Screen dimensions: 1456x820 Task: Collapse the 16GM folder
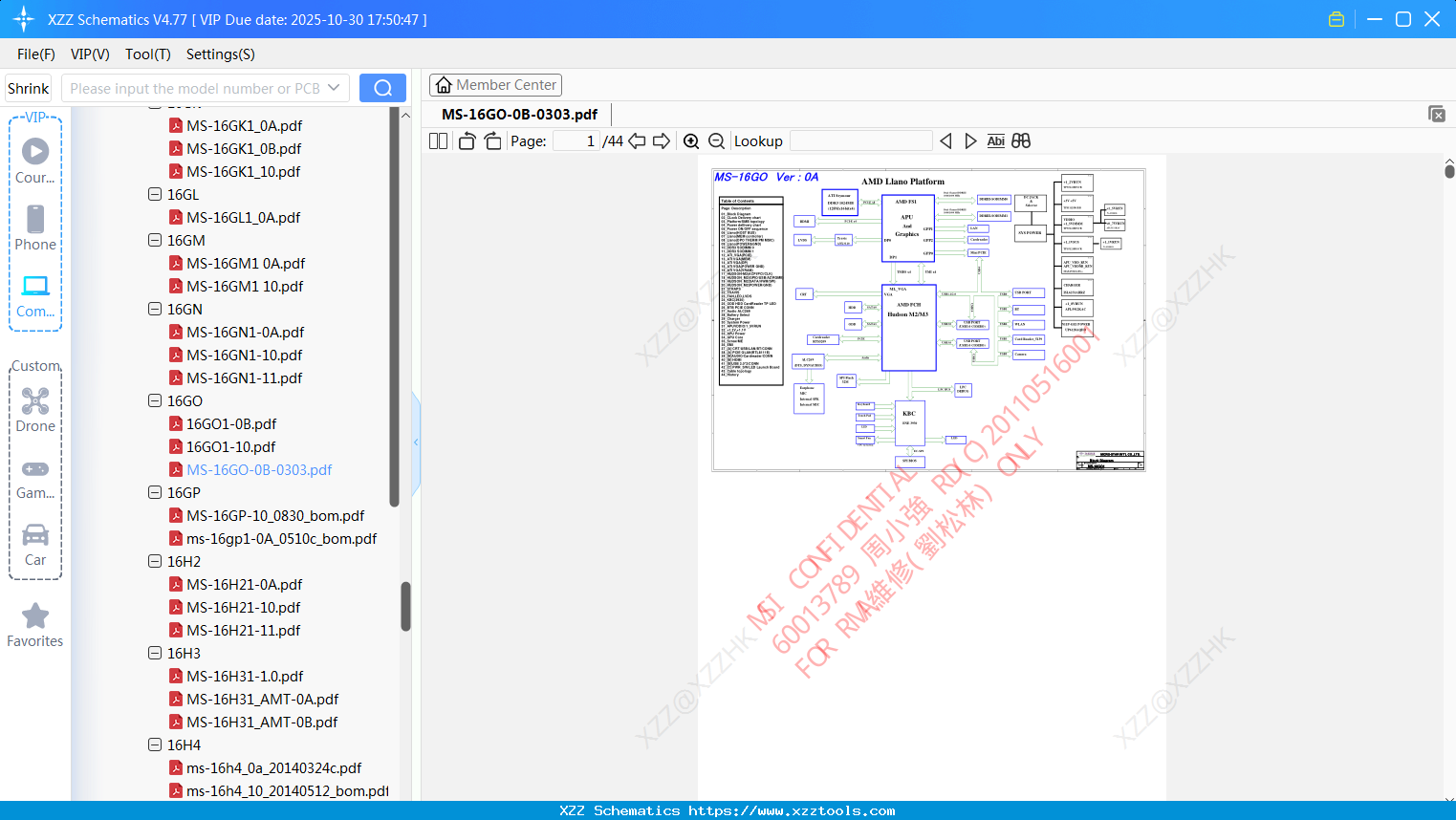coord(155,240)
